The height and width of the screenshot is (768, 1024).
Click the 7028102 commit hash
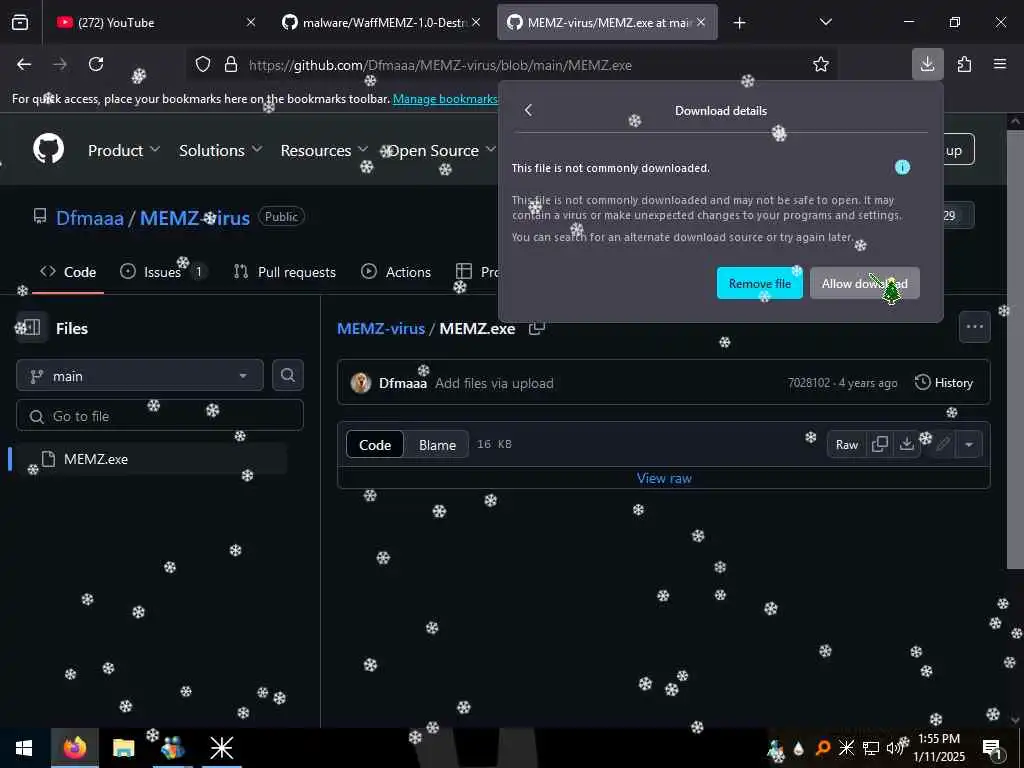point(808,383)
